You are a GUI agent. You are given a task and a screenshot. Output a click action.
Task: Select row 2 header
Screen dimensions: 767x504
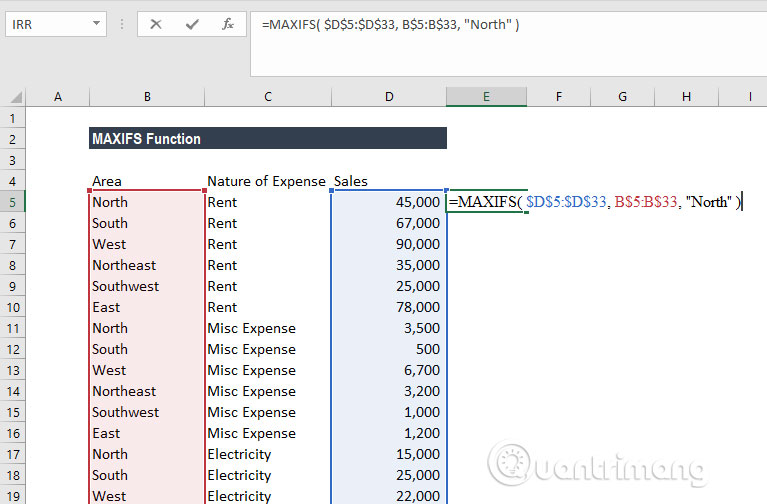[13, 139]
